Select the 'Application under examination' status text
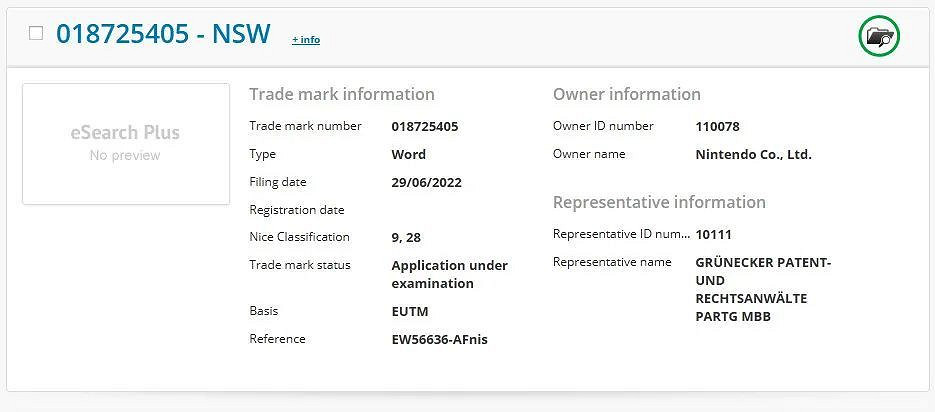The height and width of the screenshot is (412, 935). point(449,275)
